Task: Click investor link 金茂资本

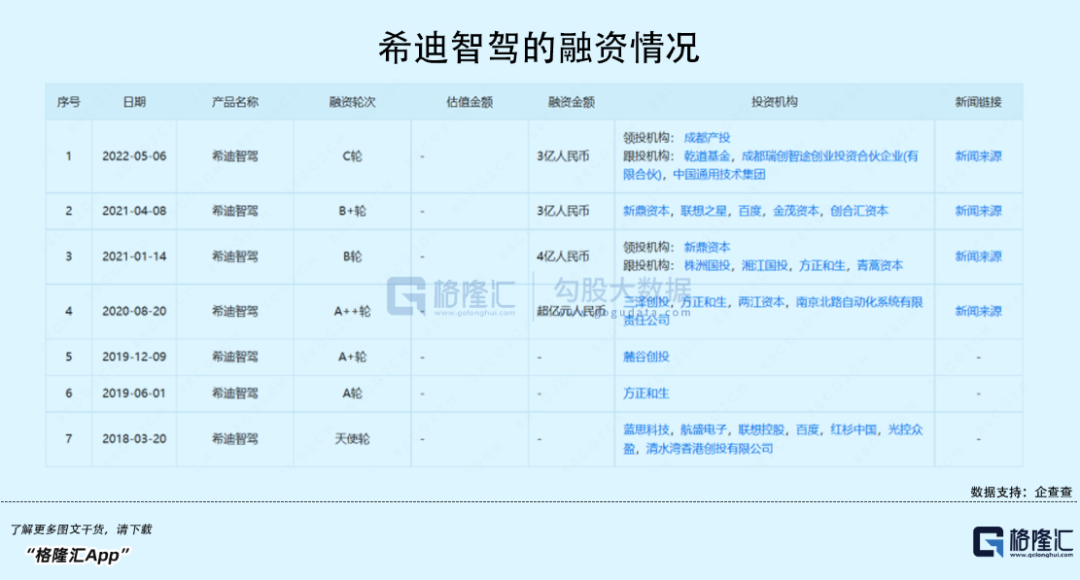Action: click(796, 211)
